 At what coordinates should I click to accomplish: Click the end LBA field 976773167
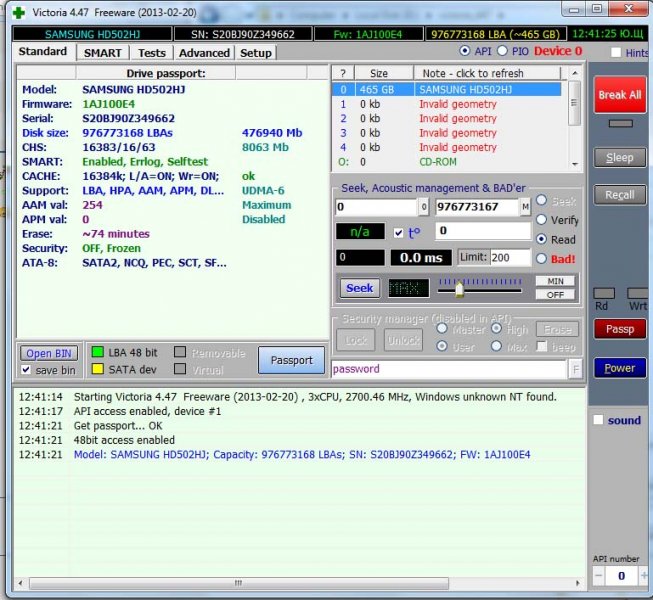(477, 207)
